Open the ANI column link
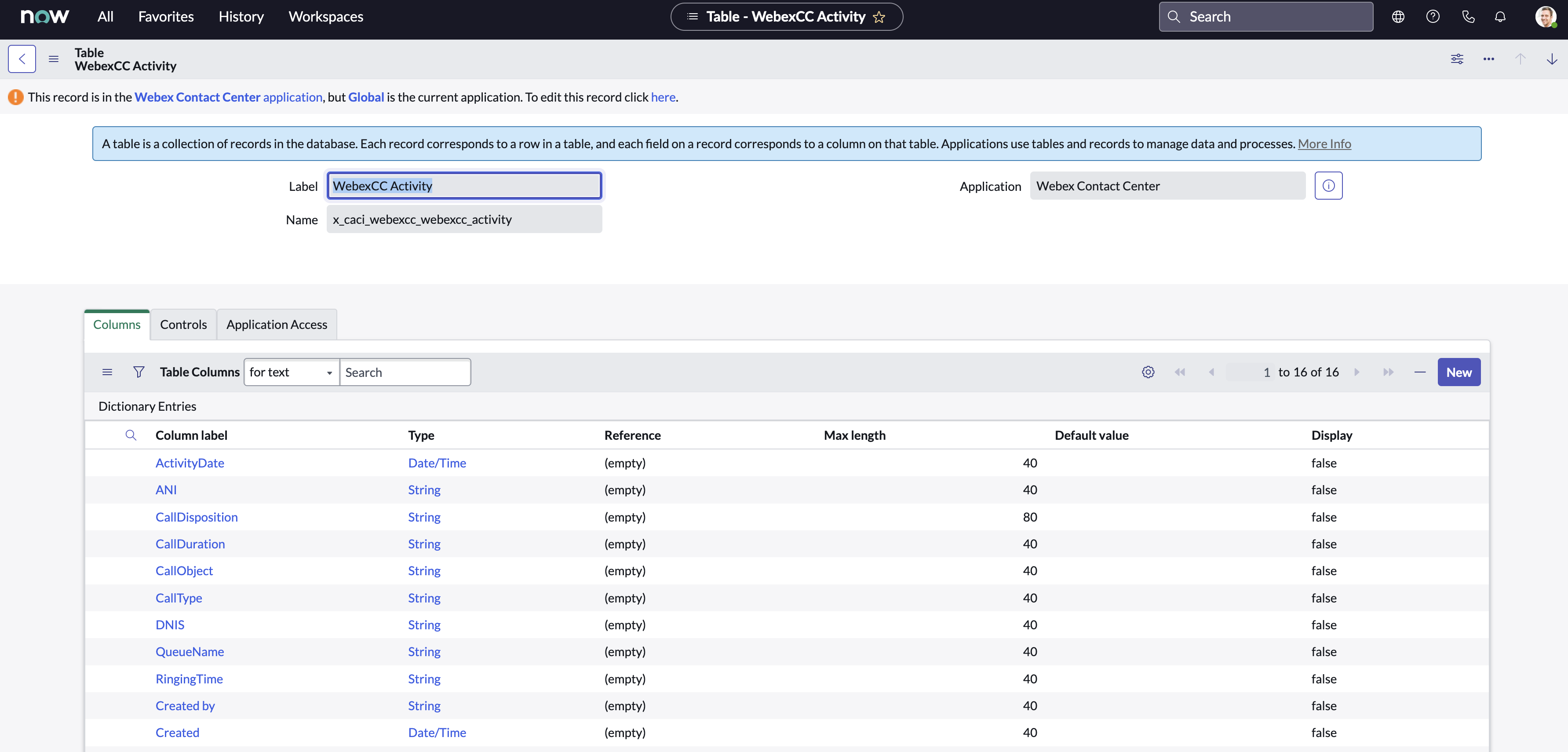This screenshot has width=1568, height=752. pos(166,489)
